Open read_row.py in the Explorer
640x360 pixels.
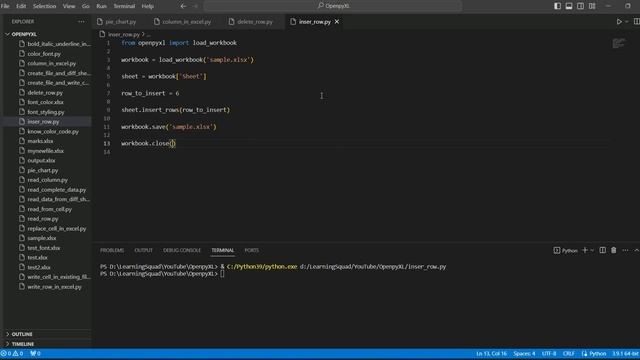click(x=43, y=219)
